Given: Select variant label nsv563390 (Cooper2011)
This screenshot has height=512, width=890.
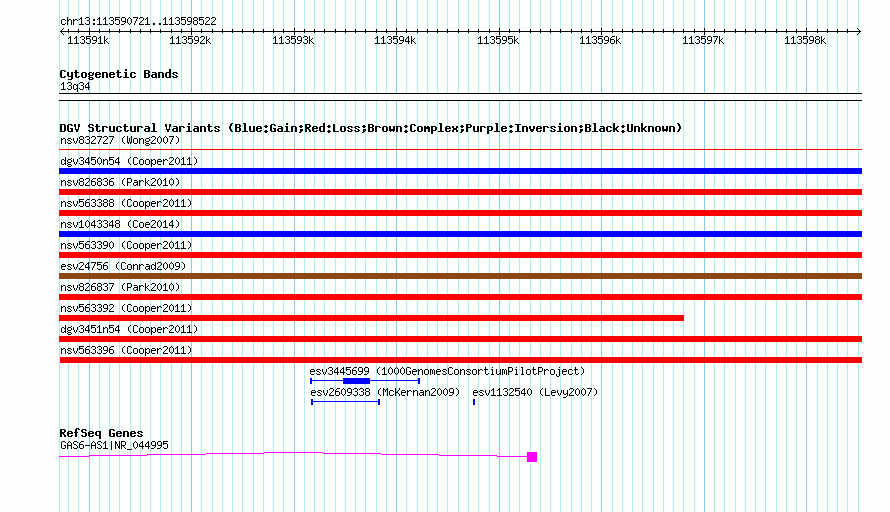Looking at the screenshot, I should (126, 245).
